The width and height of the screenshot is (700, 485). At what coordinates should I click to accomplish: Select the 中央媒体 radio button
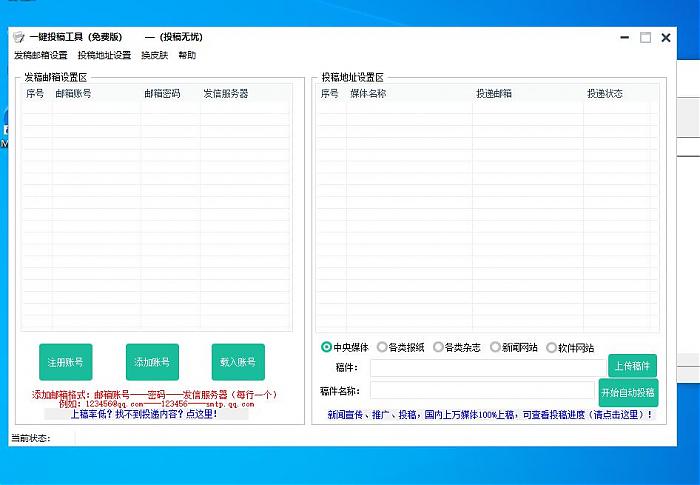click(x=327, y=347)
